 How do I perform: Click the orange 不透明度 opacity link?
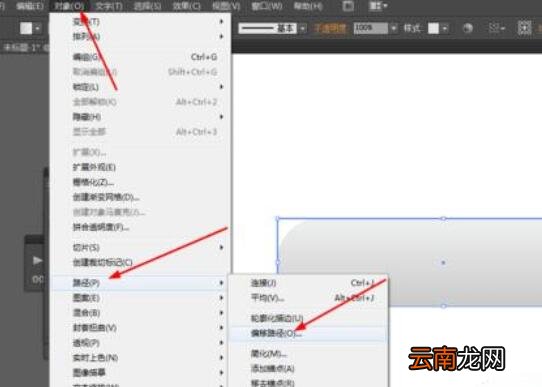330,28
